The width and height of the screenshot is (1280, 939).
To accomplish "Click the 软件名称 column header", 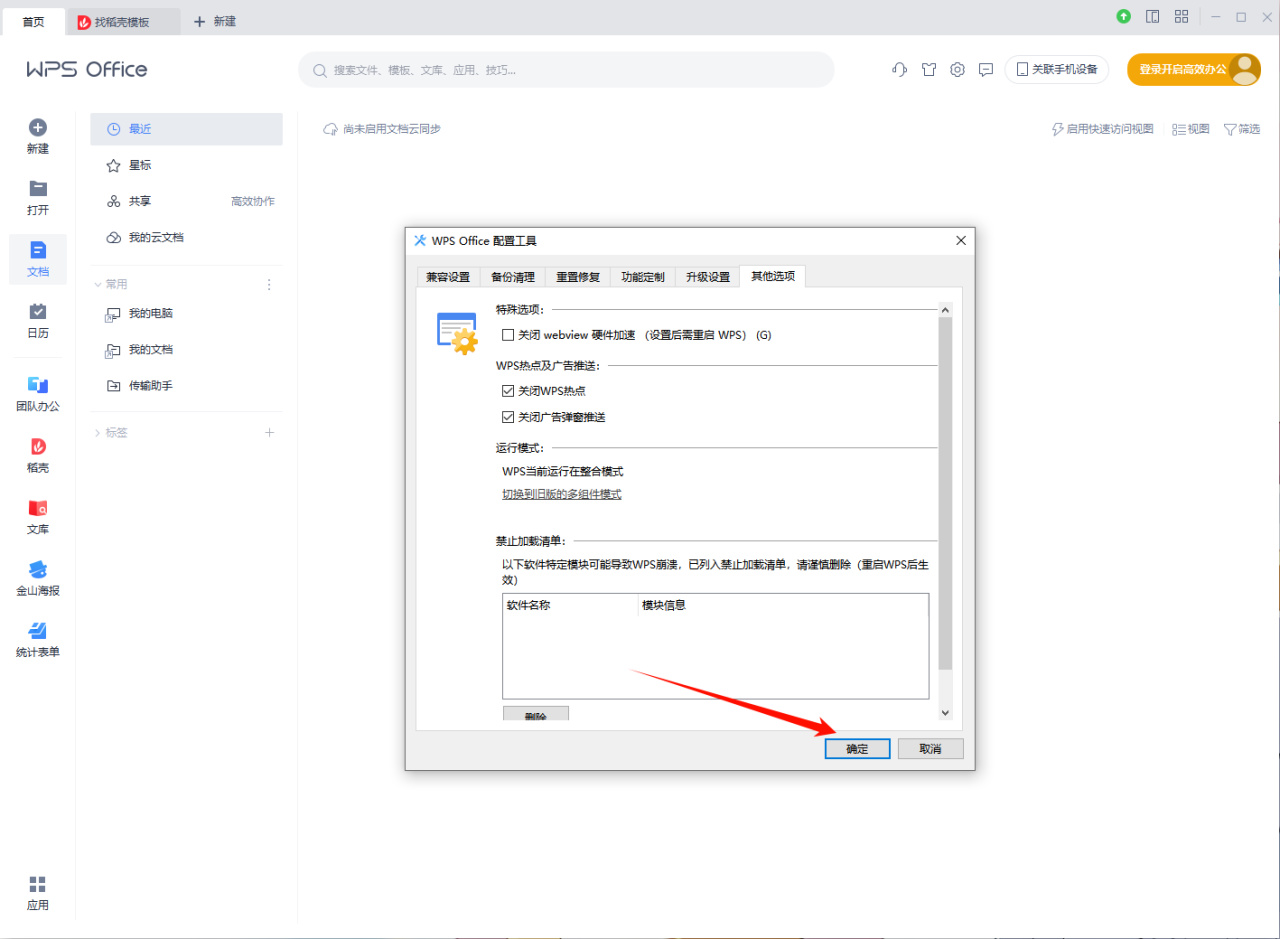I will 570,605.
